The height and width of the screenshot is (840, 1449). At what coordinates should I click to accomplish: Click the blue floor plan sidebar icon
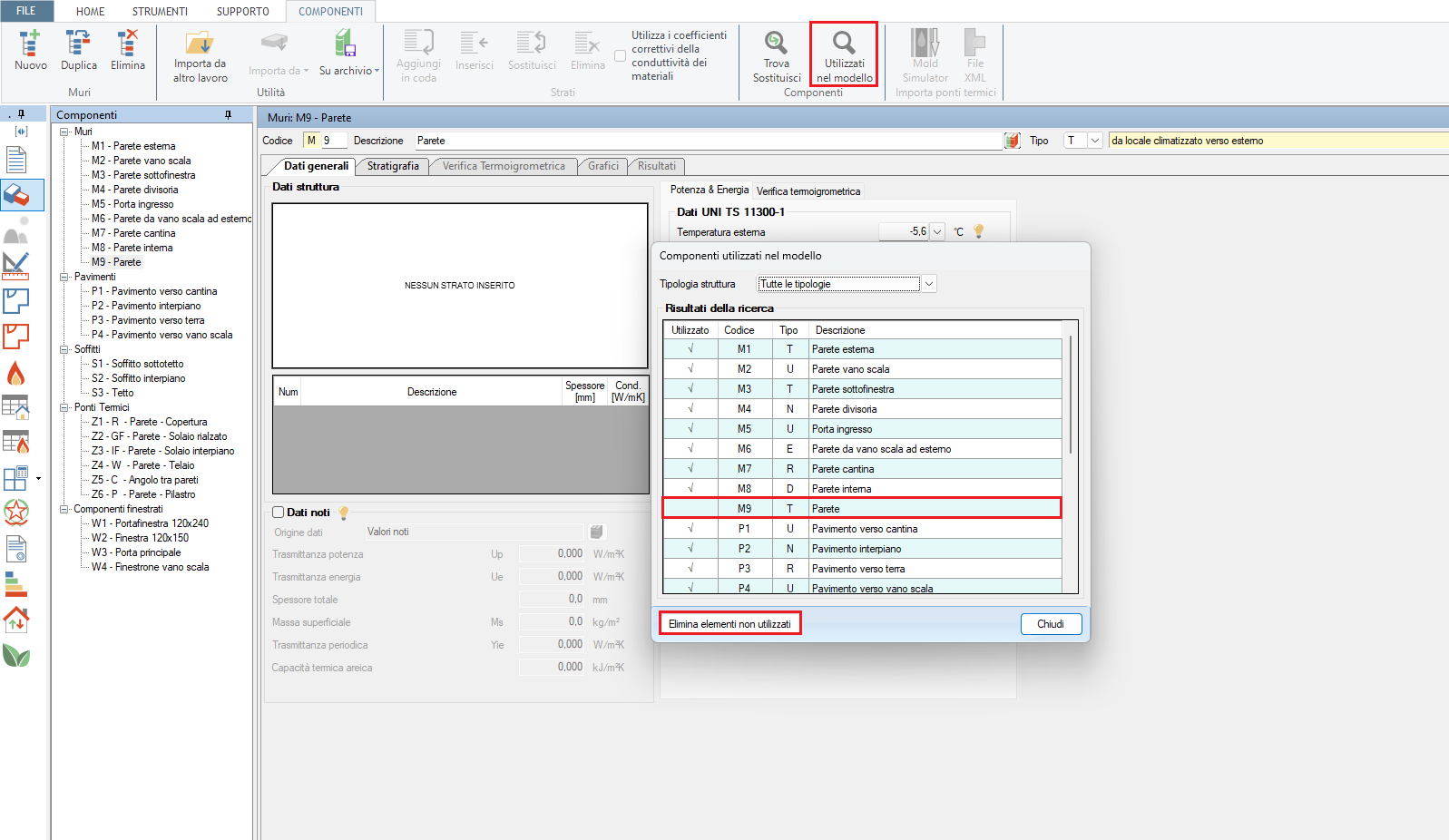pyautogui.click(x=16, y=300)
